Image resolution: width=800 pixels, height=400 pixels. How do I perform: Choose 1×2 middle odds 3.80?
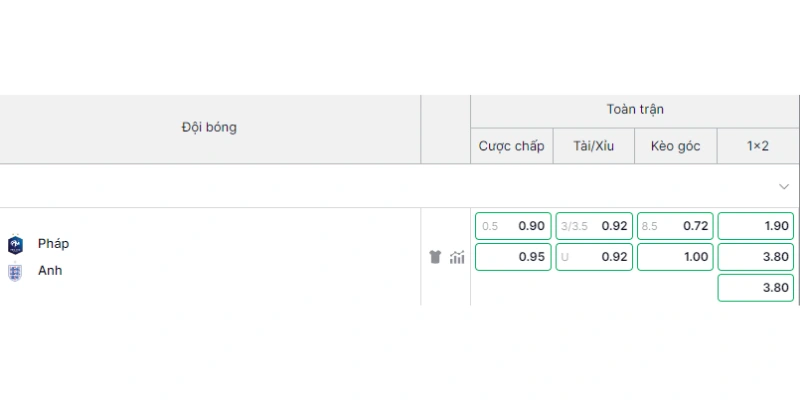tap(756, 257)
